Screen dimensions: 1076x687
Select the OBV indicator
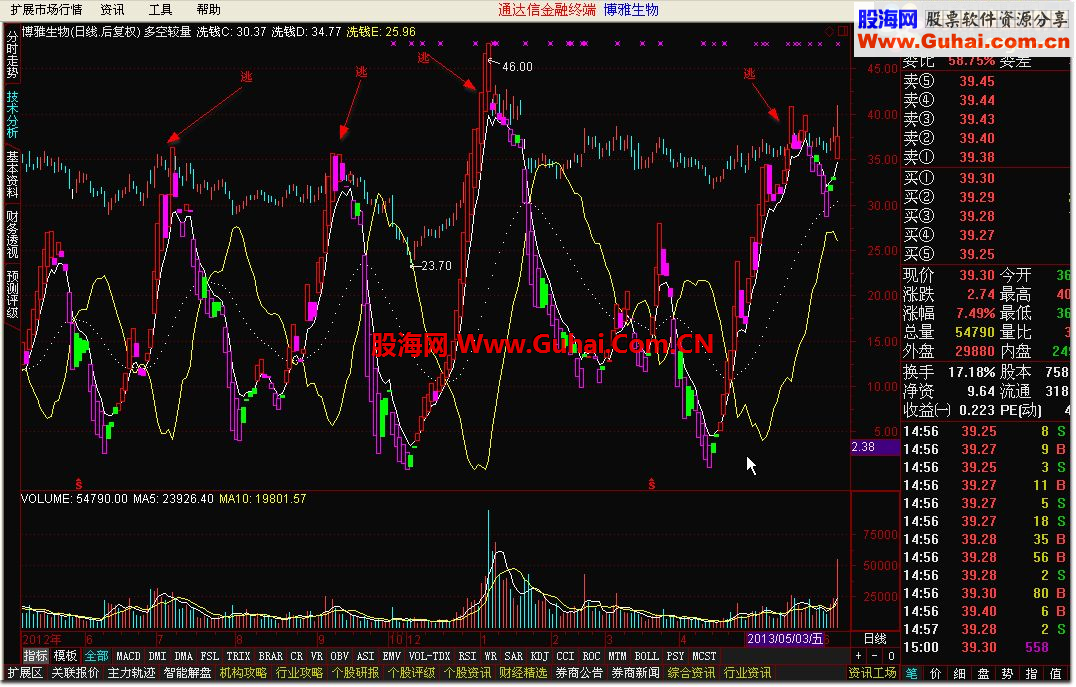(340, 656)
